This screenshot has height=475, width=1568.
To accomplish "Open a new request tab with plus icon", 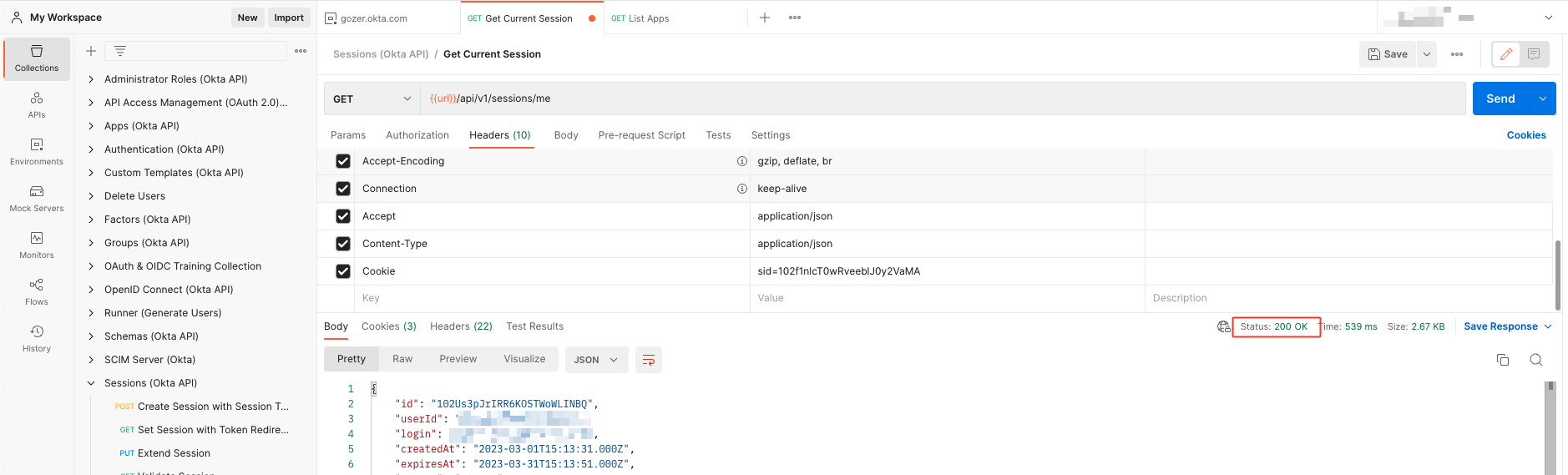I will click(765, 18).
